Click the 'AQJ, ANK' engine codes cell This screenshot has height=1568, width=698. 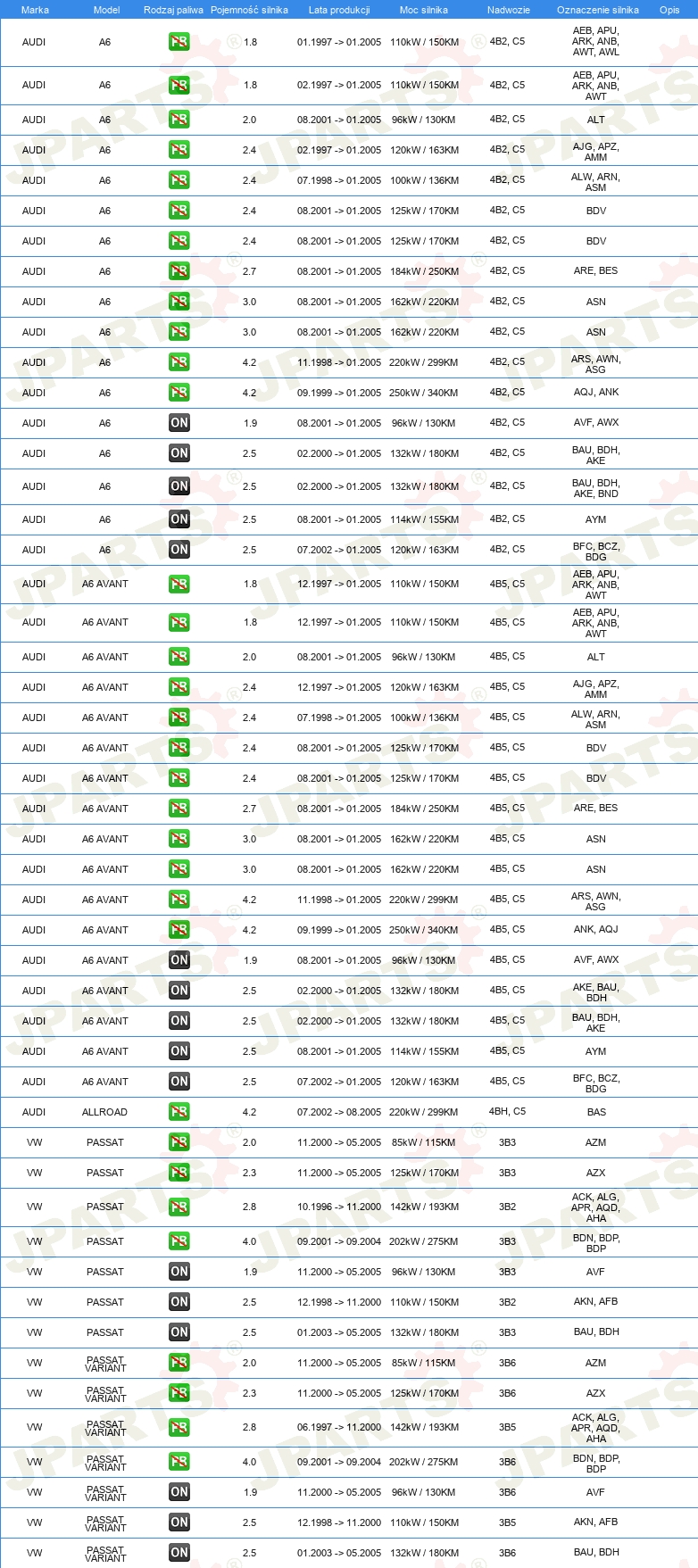click(x=595, y=392)
